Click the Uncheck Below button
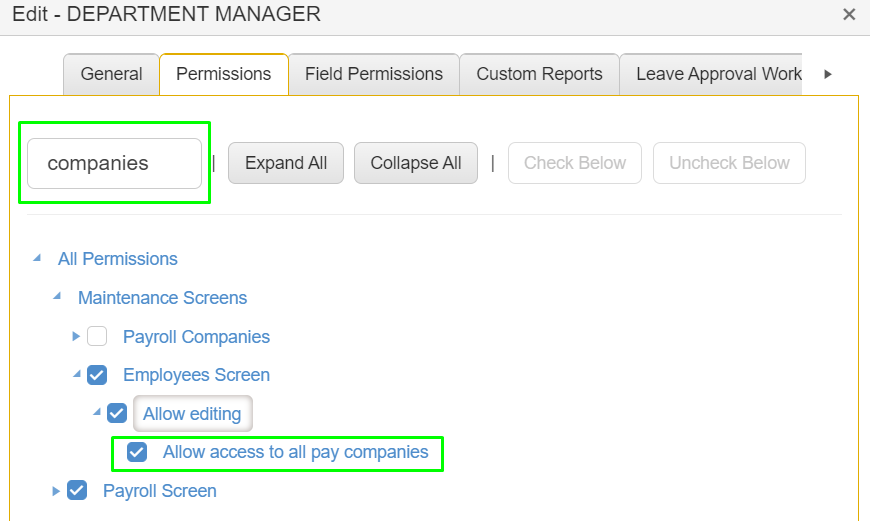This screenshot has height=521, width=870. click(x=729, y=163)
